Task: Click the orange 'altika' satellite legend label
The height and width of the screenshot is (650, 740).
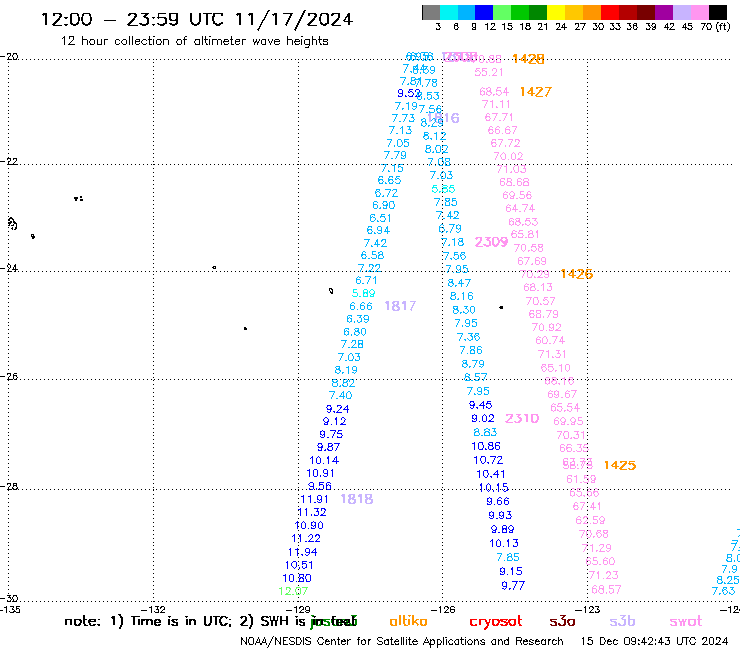Action: coord(408,621)
